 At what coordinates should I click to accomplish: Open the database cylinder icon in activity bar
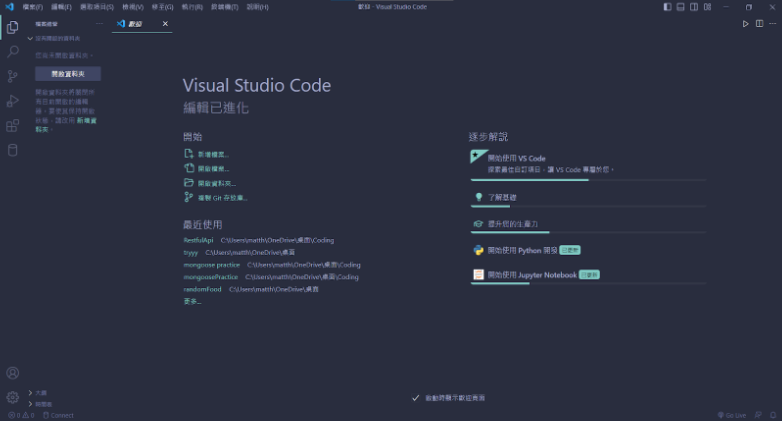coord(12,150)
